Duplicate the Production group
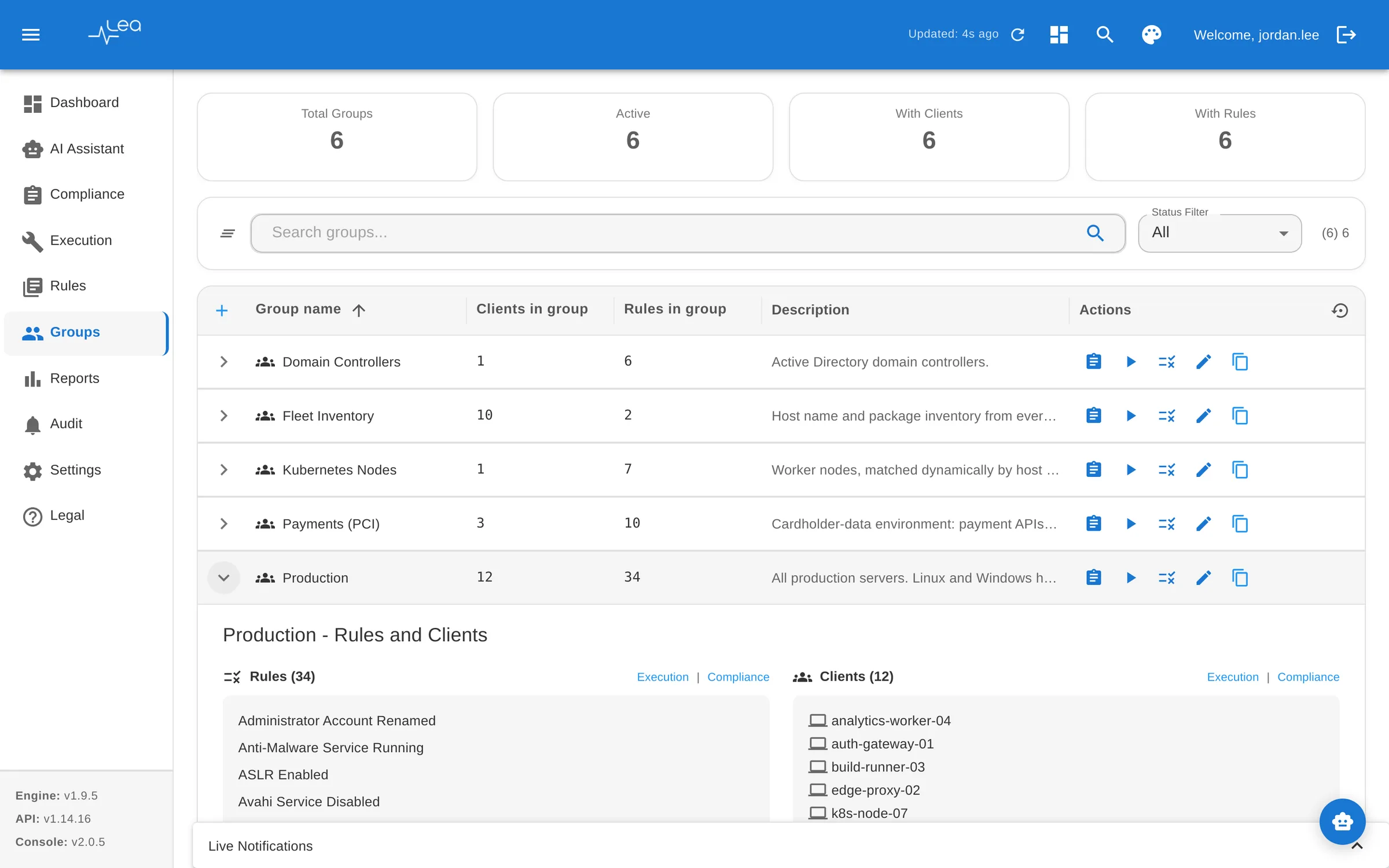 (x=1240, y=578)
